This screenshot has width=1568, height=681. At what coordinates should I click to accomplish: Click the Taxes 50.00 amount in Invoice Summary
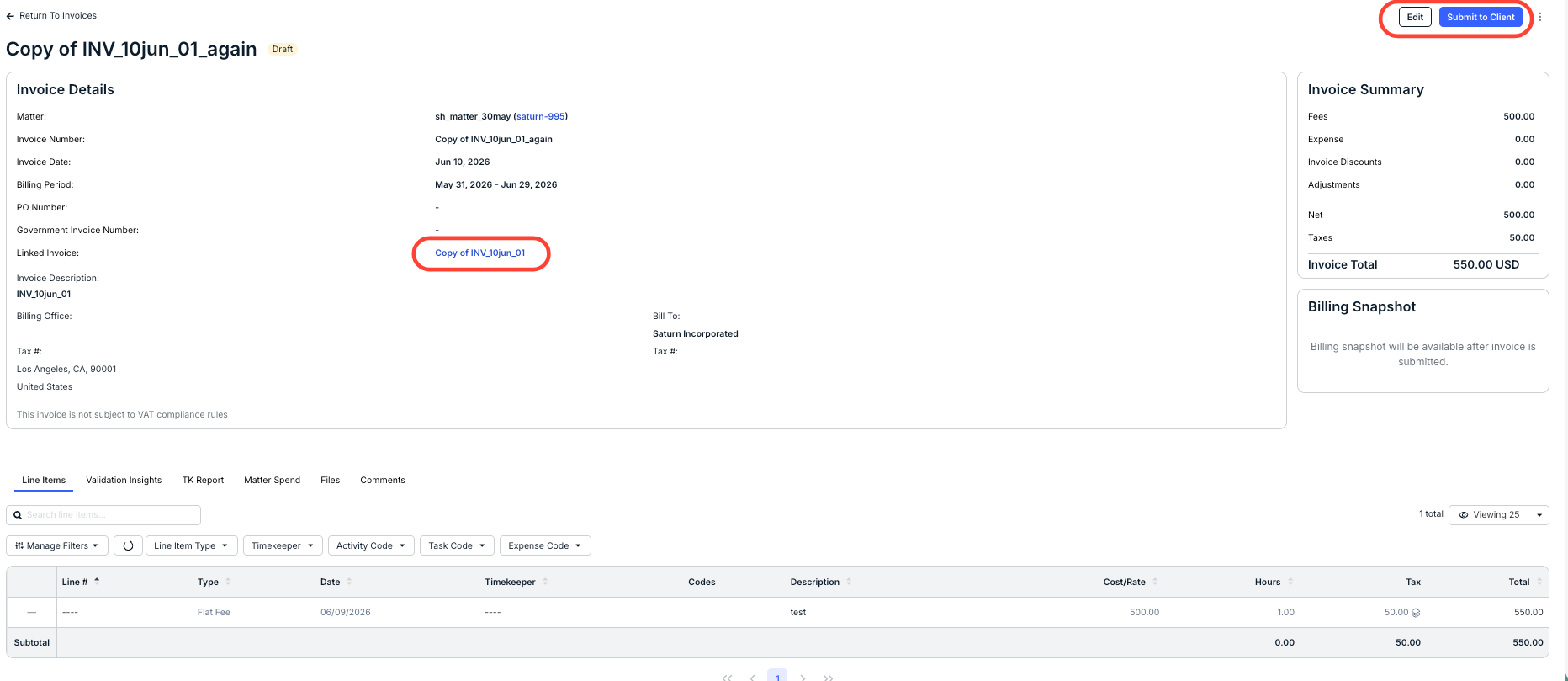click(x=1522, y=237)
